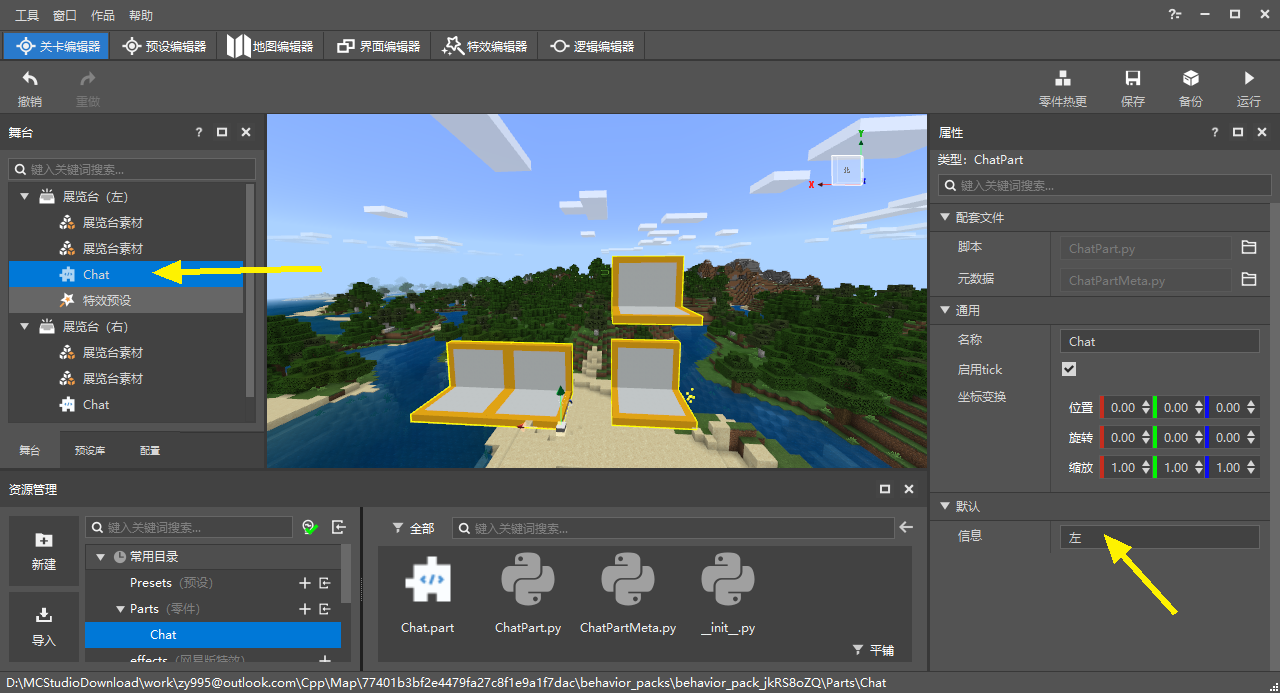
Task: Click the green-check icon beside resource search
Action: (310, 527)
